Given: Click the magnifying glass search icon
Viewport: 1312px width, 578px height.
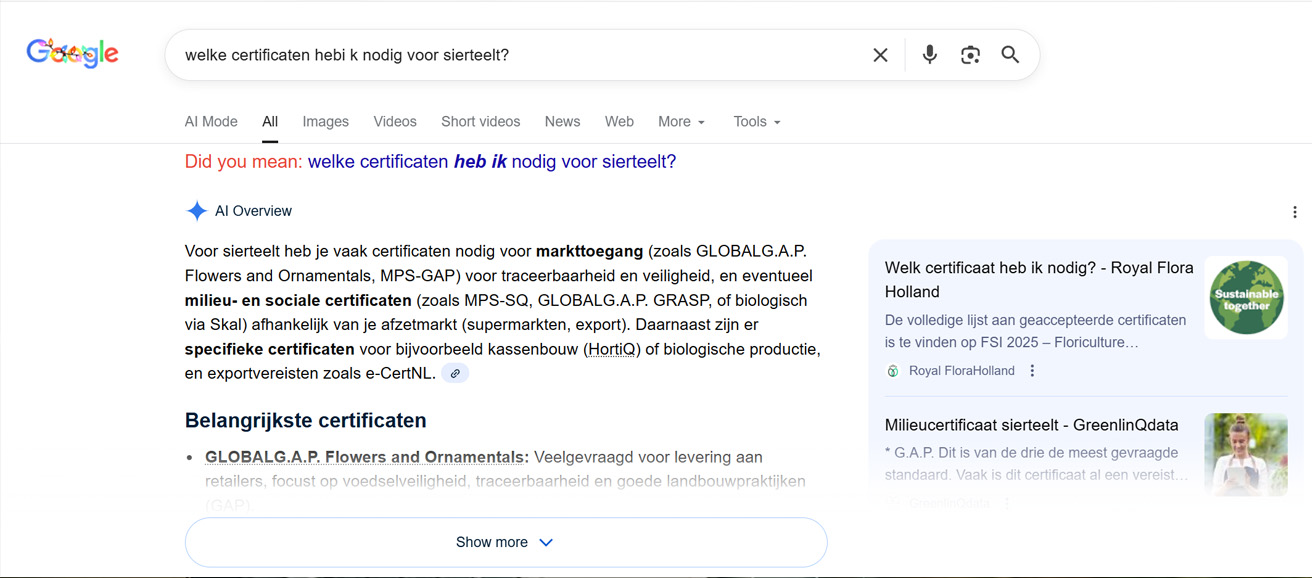Looking at the screenshot, I should pyautogui.click(x=1010, y=55).
